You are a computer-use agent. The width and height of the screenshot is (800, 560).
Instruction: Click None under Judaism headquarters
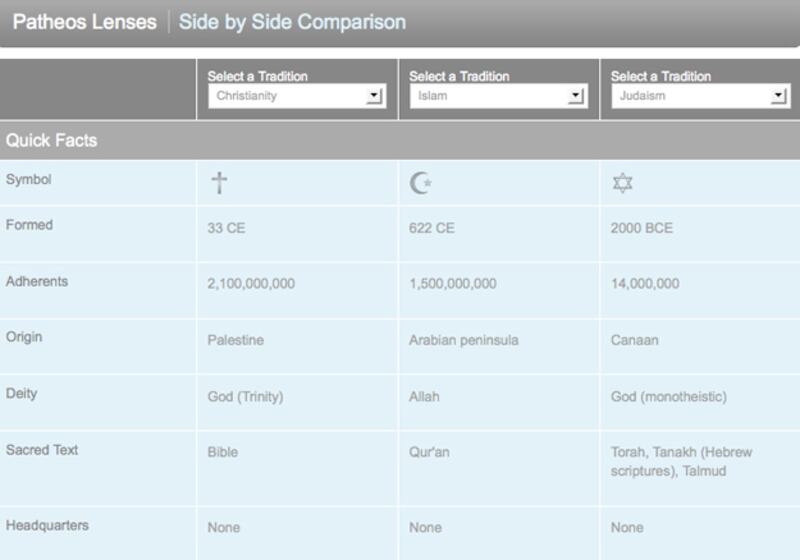click(x=627, y=527)
